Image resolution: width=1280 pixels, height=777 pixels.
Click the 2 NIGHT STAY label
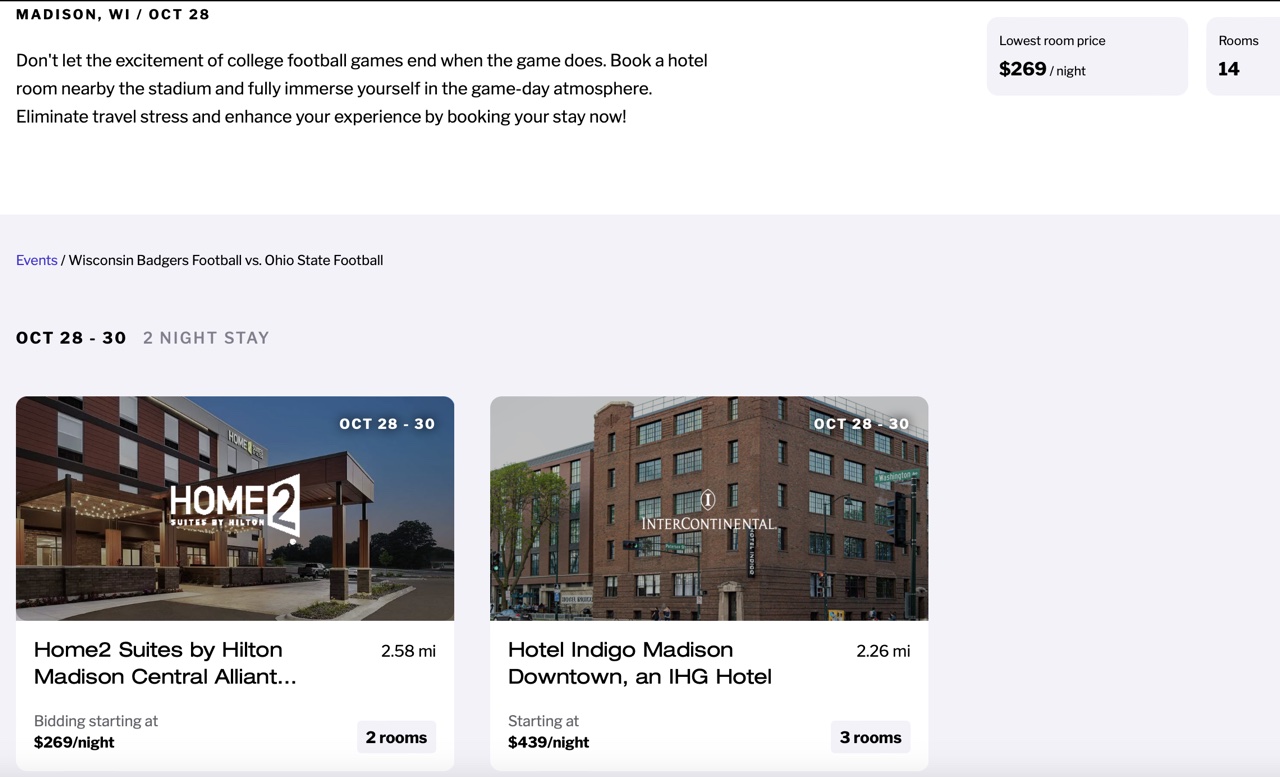coord(206,338)
